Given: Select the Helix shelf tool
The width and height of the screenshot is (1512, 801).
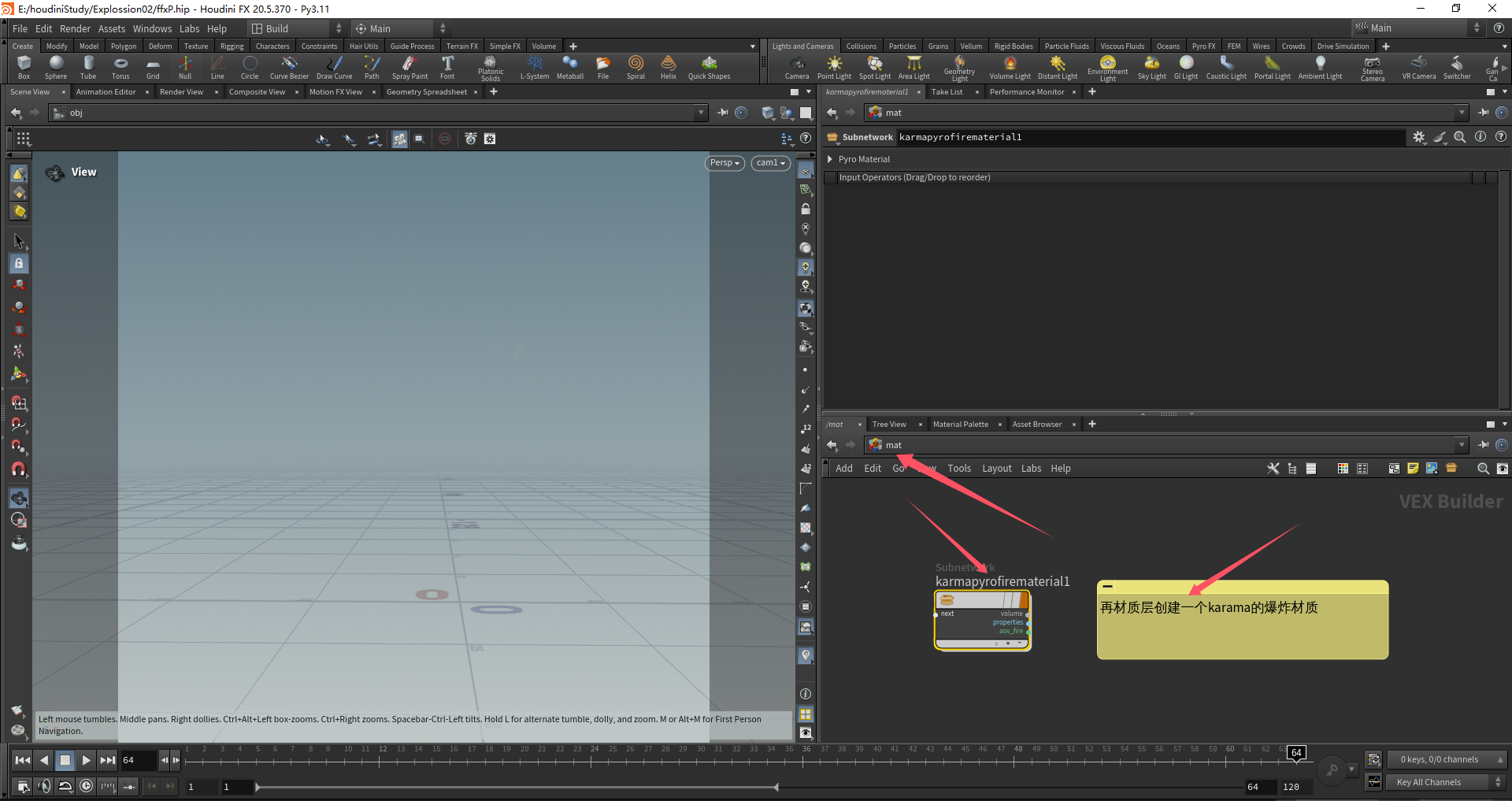Looking at the screenshot, I should point(669,68).
